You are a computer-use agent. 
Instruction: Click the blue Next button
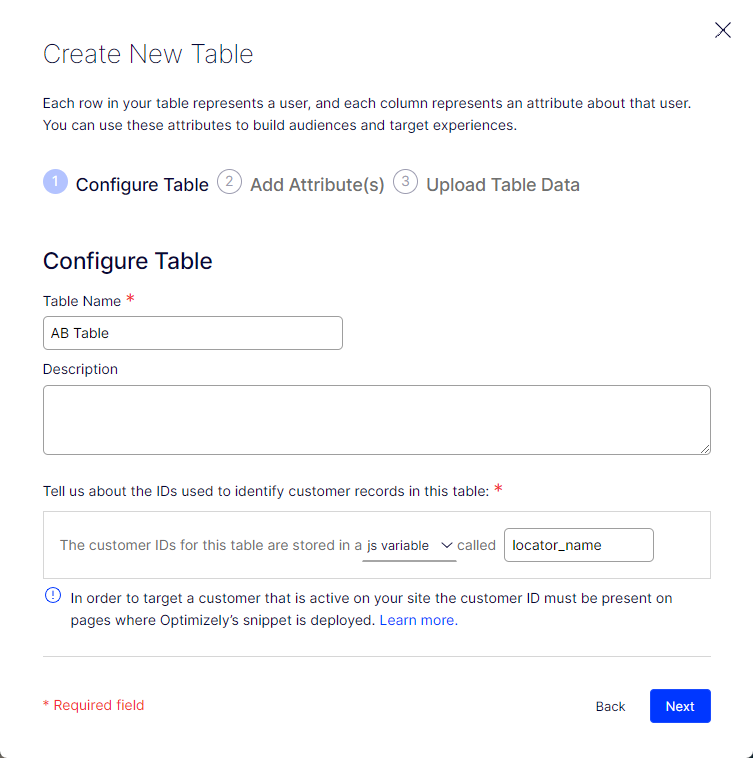(x=680, y=706)
